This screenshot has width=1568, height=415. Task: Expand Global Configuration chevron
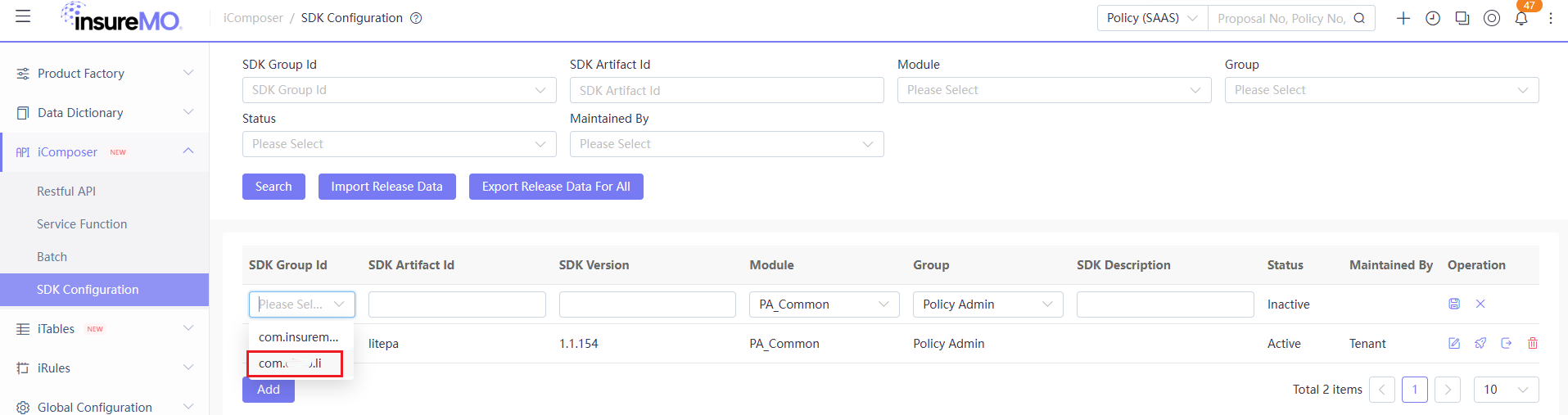point(188,407)
